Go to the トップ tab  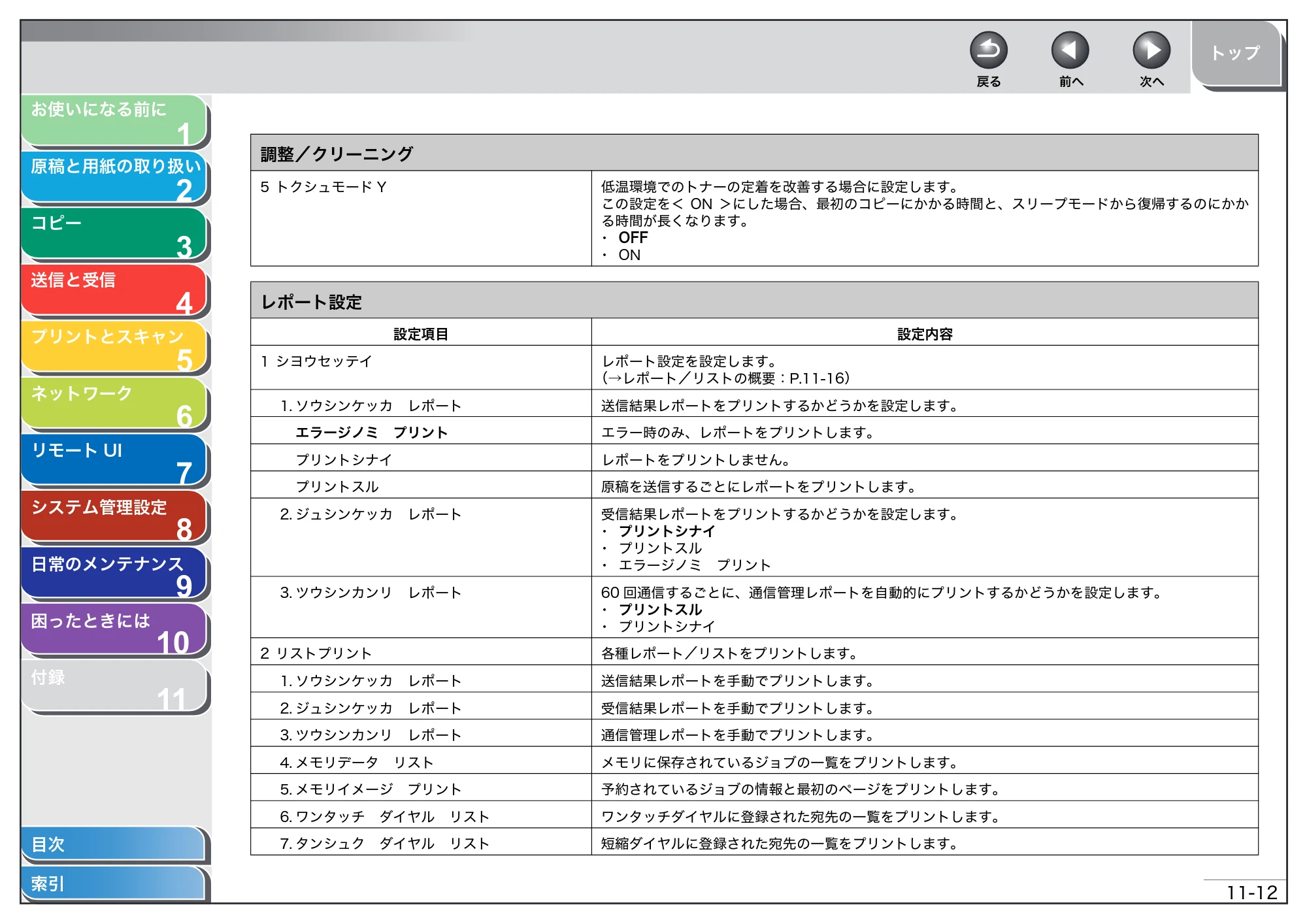click(x=1236, y=54)
